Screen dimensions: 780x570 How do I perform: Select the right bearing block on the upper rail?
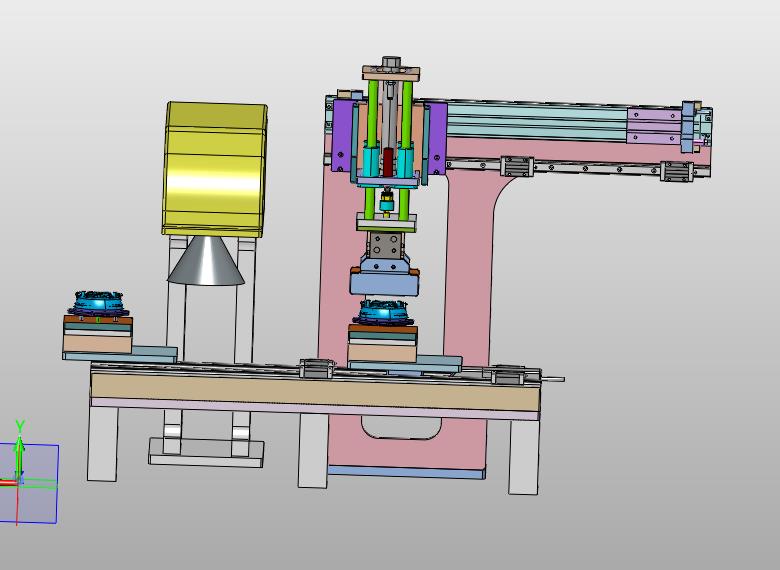[x=677, y=171]
